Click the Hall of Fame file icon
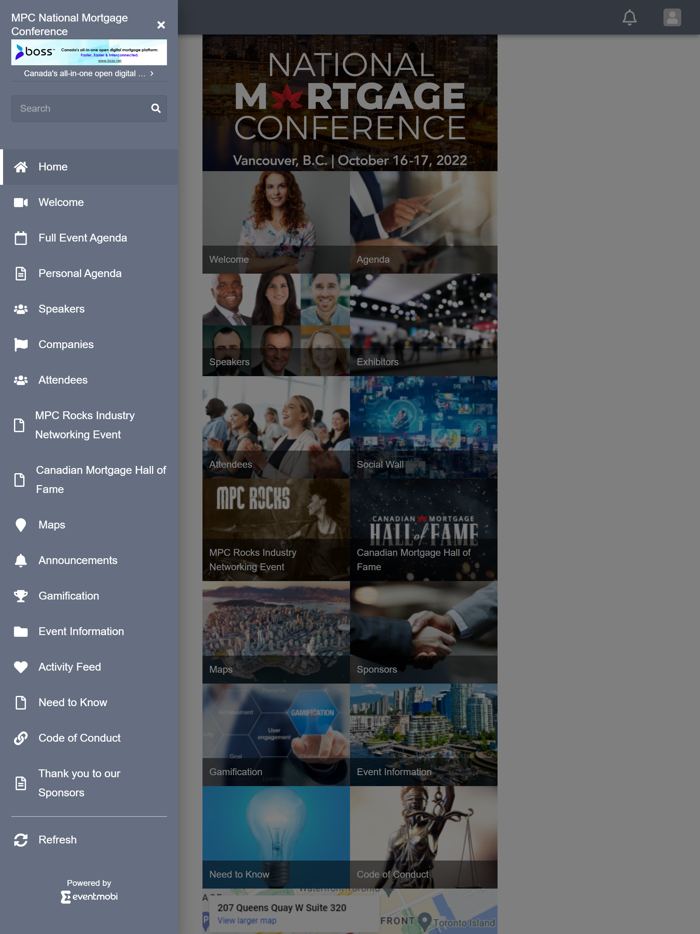 click(19, 480)
